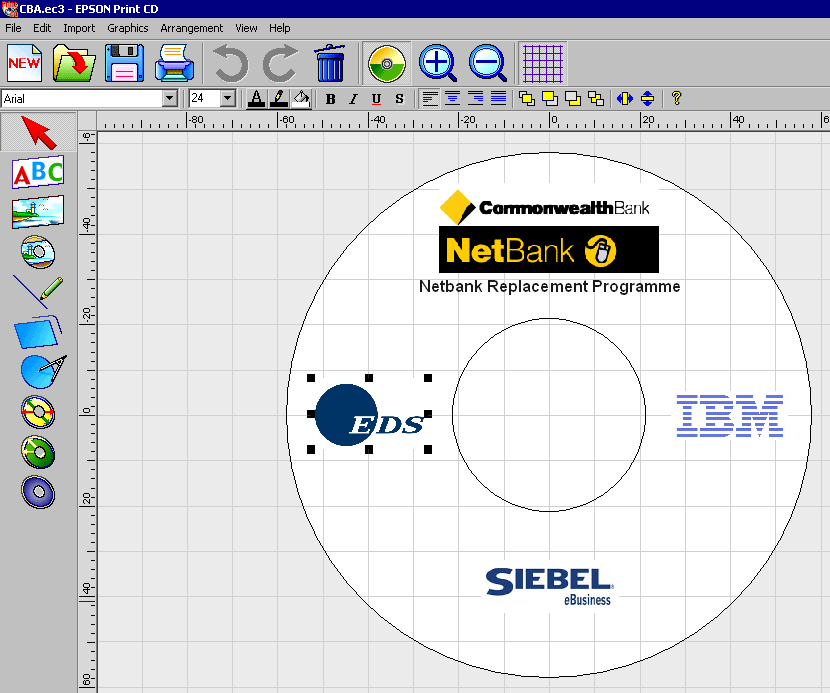Open the Edit menu
Viewport: 830px width, 693px height.
[x=42, y=28]
